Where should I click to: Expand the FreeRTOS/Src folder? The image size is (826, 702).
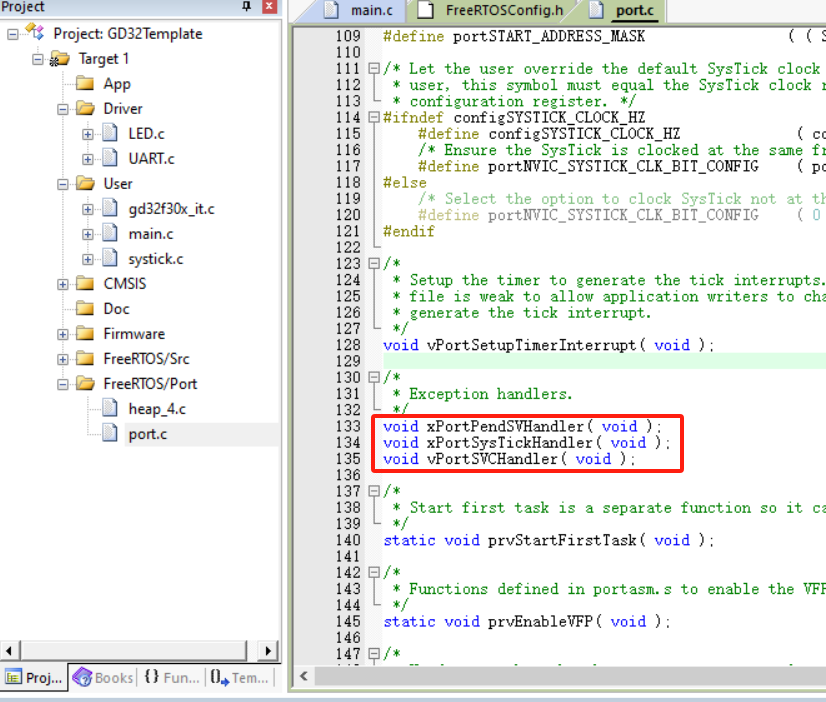[x=63, y=359]
